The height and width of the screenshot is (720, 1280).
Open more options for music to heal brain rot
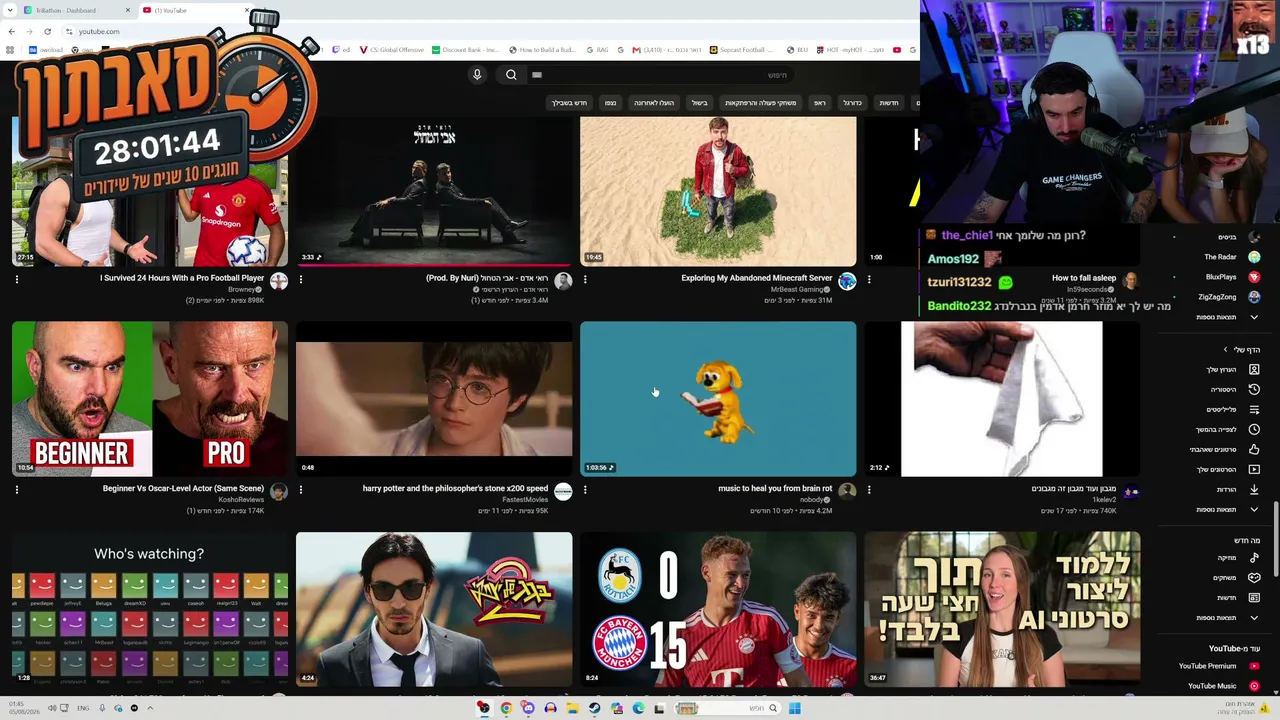(585, 490)
